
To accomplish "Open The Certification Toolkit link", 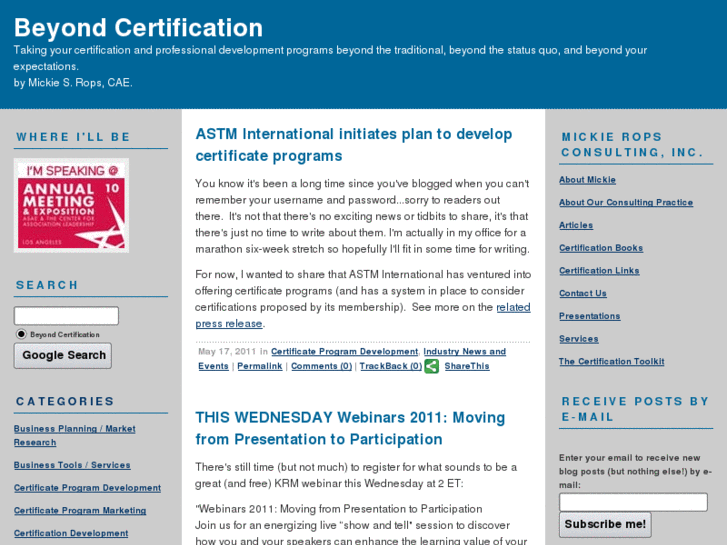I will [x=612, y=361].
